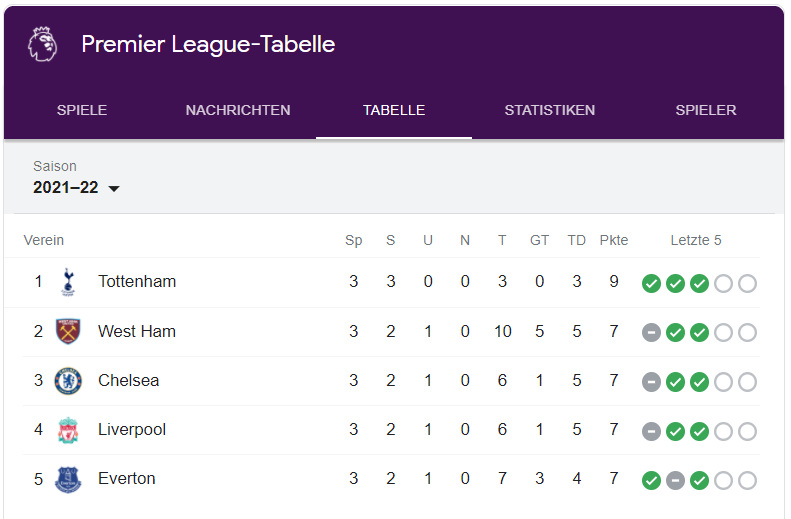Click the Tottenham club crest
The image size is (791, 519).
[x=68, y=282]
